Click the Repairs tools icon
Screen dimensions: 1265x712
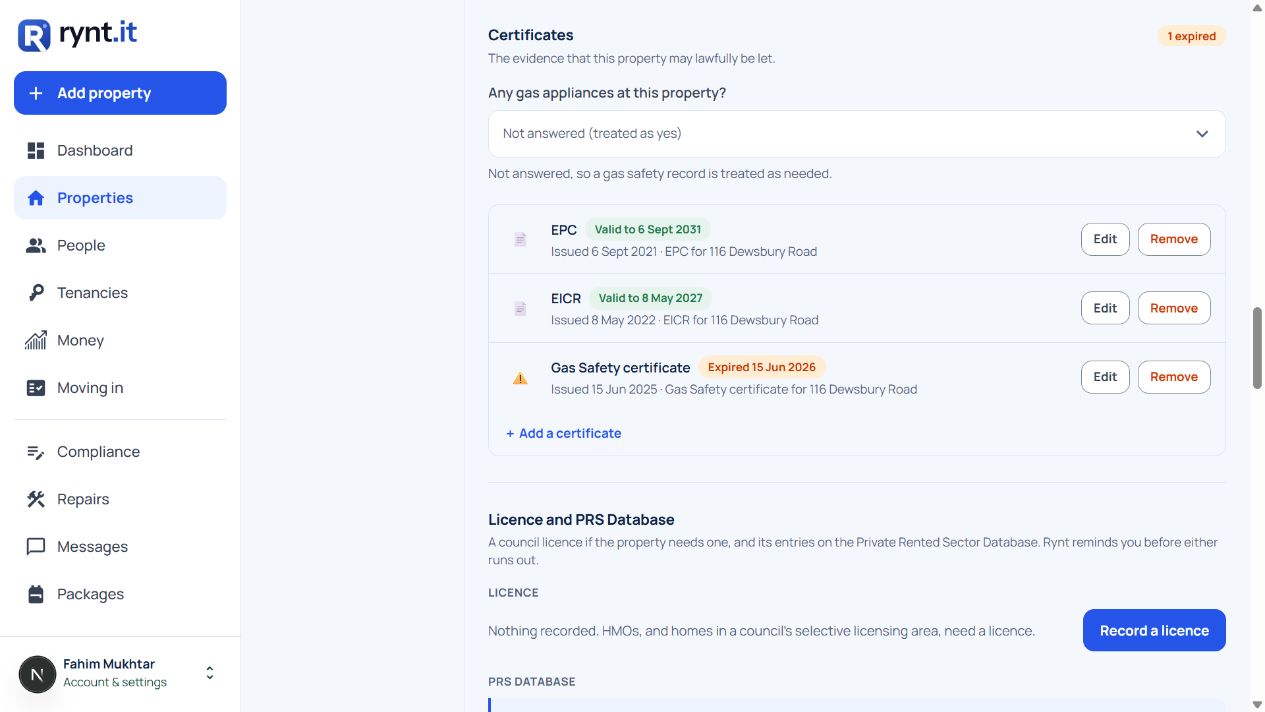click(36, 499)
